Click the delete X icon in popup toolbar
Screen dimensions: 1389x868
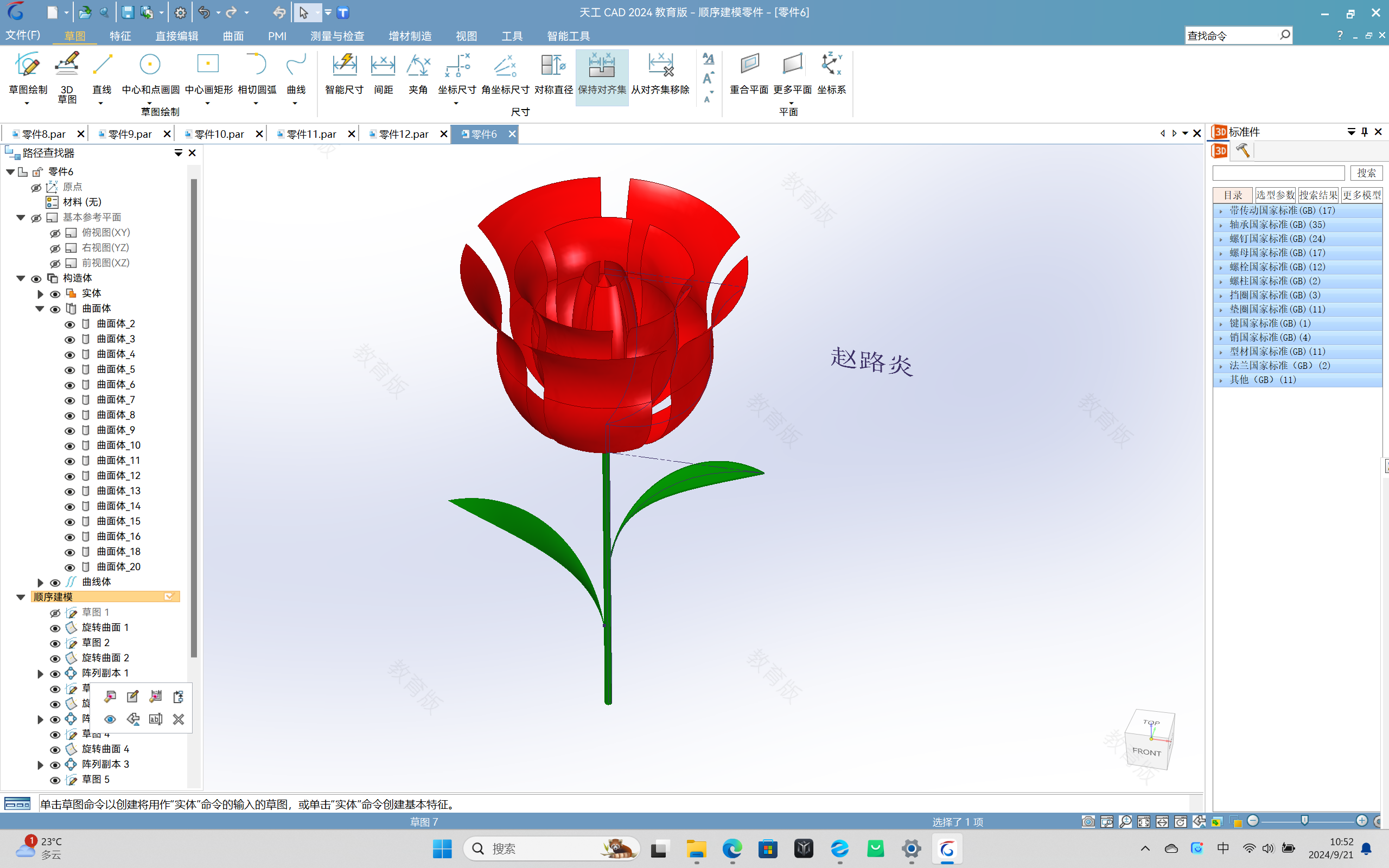tap(179, 719)
